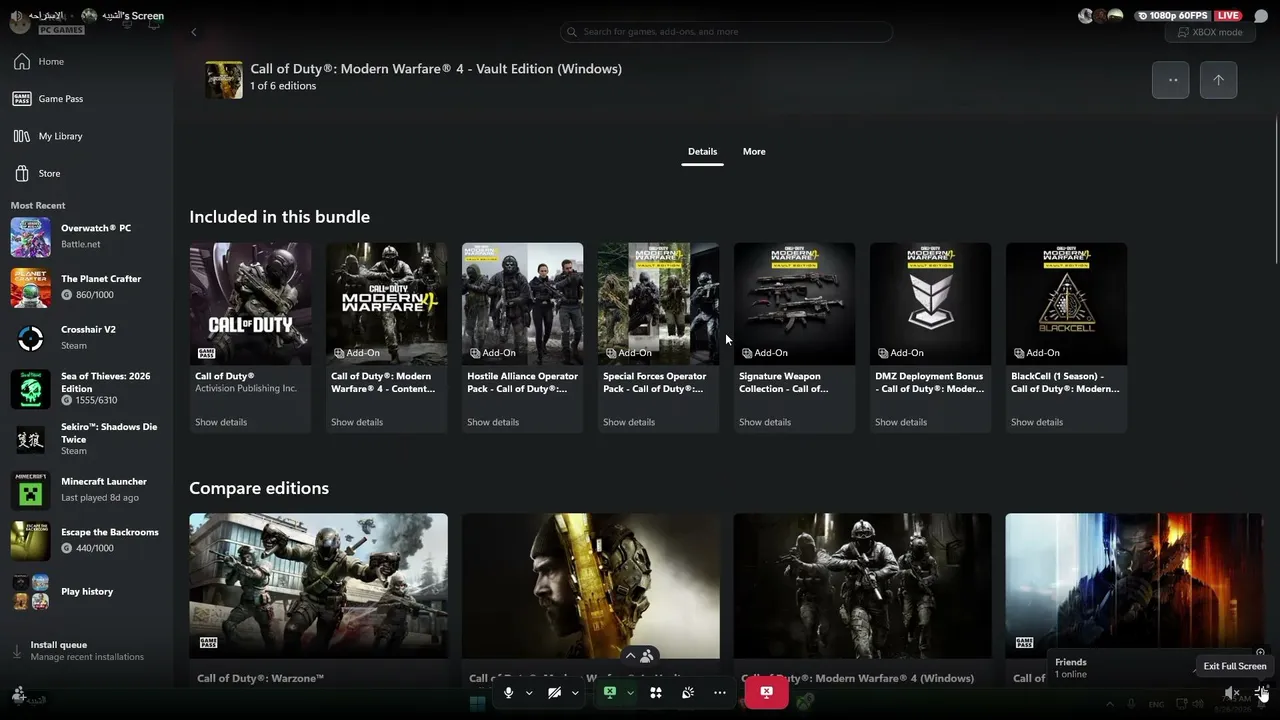Screen dimensions: 1280x720
Task: Open the Home section in sidebar
Action: [86, 62]
